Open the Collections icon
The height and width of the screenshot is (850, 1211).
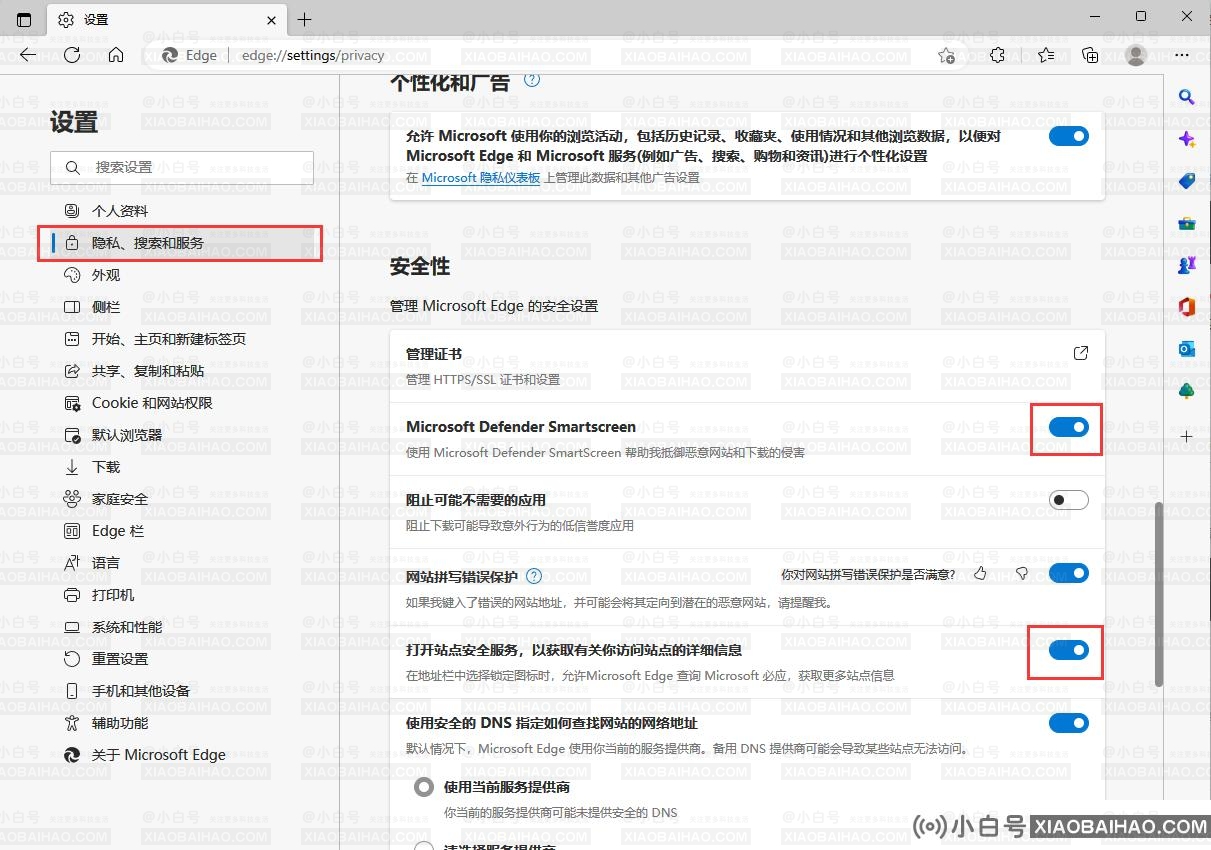tap(1090, 55)
